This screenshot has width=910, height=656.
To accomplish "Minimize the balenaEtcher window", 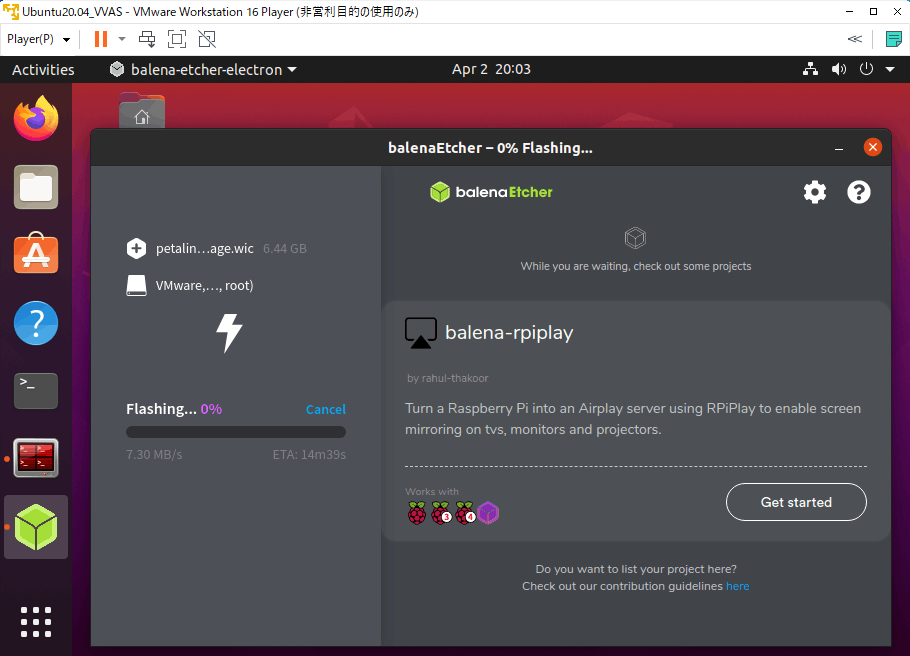I will (x=839, y=149).
